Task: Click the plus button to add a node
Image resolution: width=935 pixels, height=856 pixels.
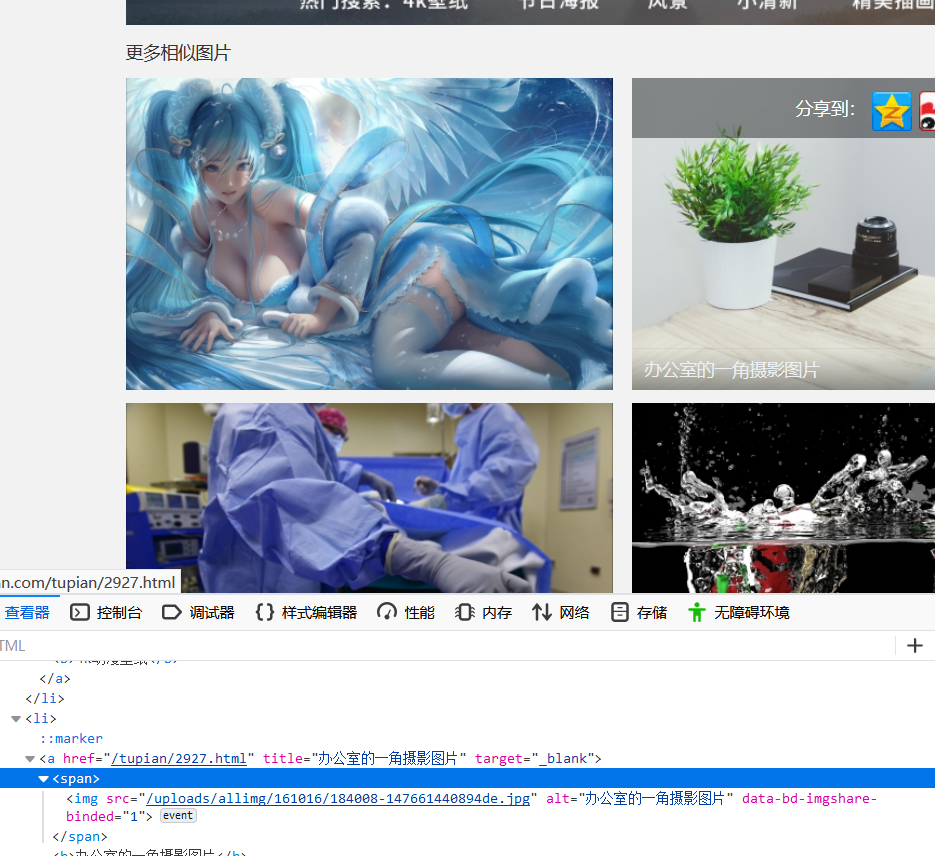Action: point(915,646)
